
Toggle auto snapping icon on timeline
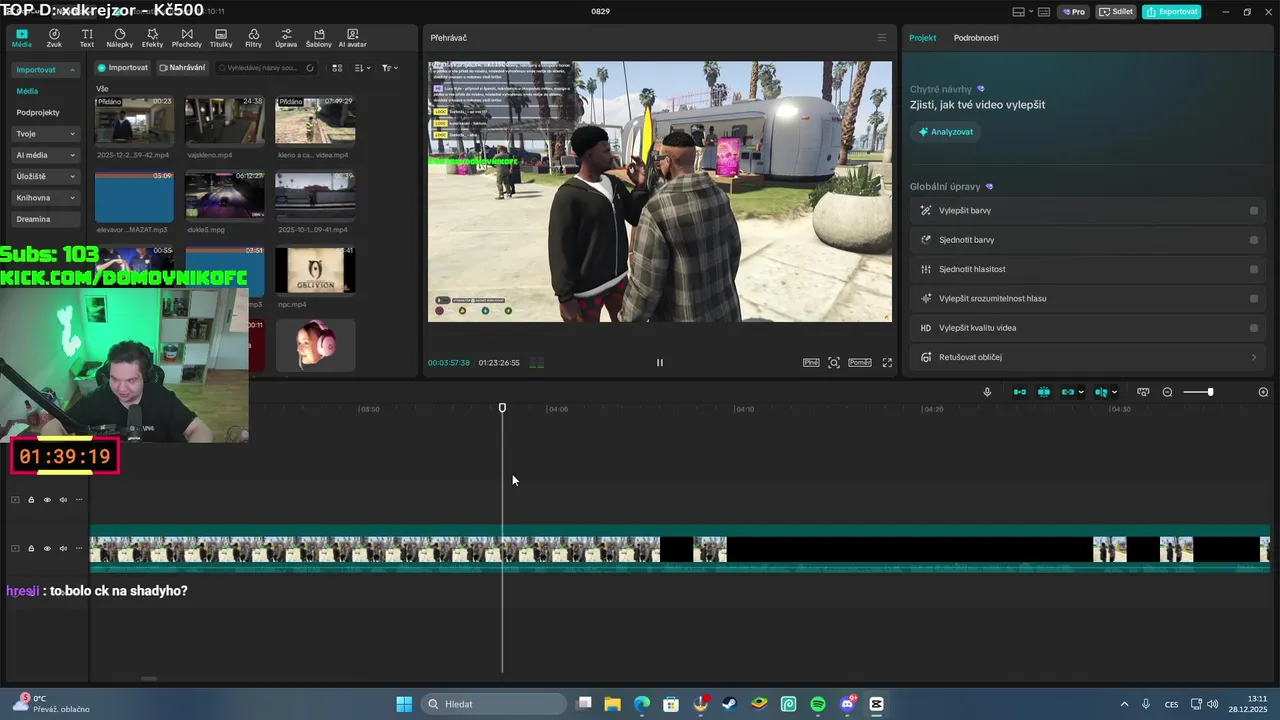[1043, 392]
